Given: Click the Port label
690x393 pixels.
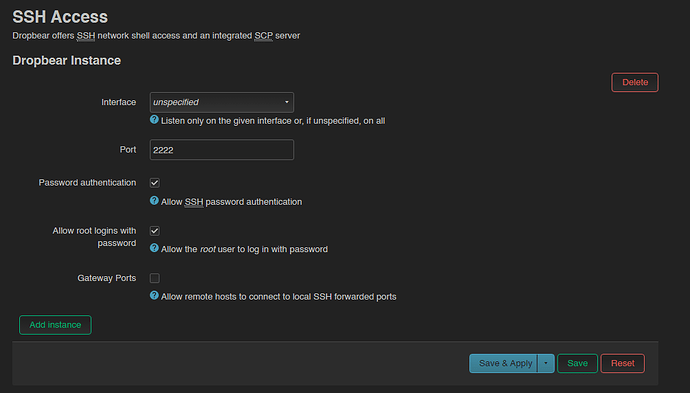Looking at the screenshot, I should (128, 150).
